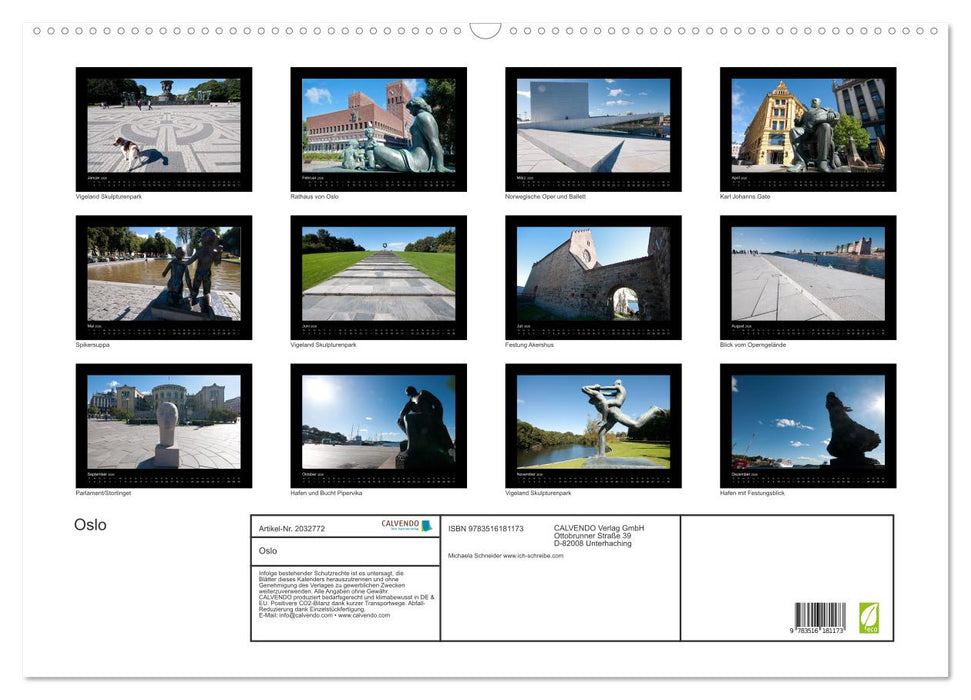Viewport: 971px width, 700px height.
Task: Open the January photo with the dog
Action: (164, 129)
